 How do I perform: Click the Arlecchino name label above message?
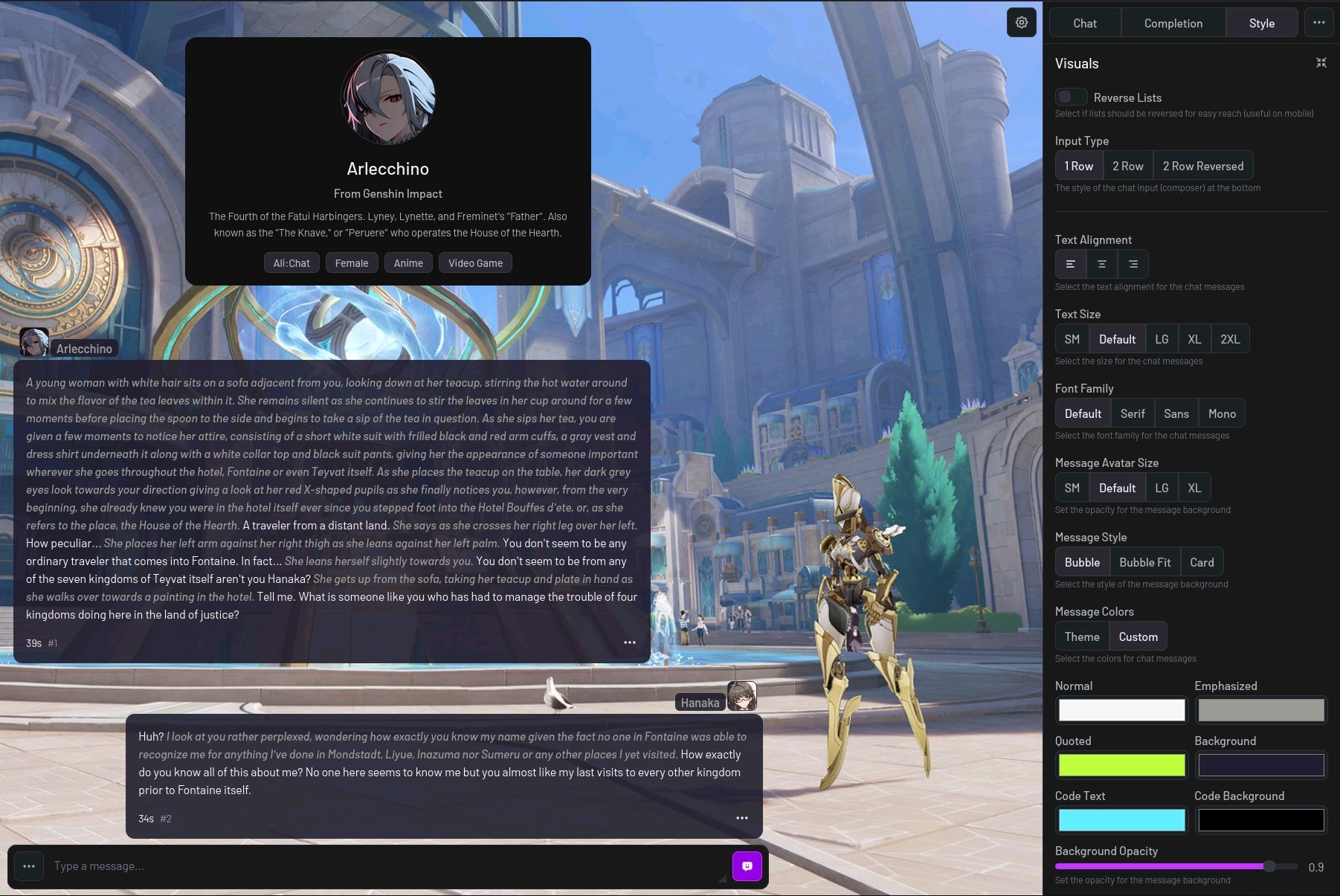click(x=84, y=349)
